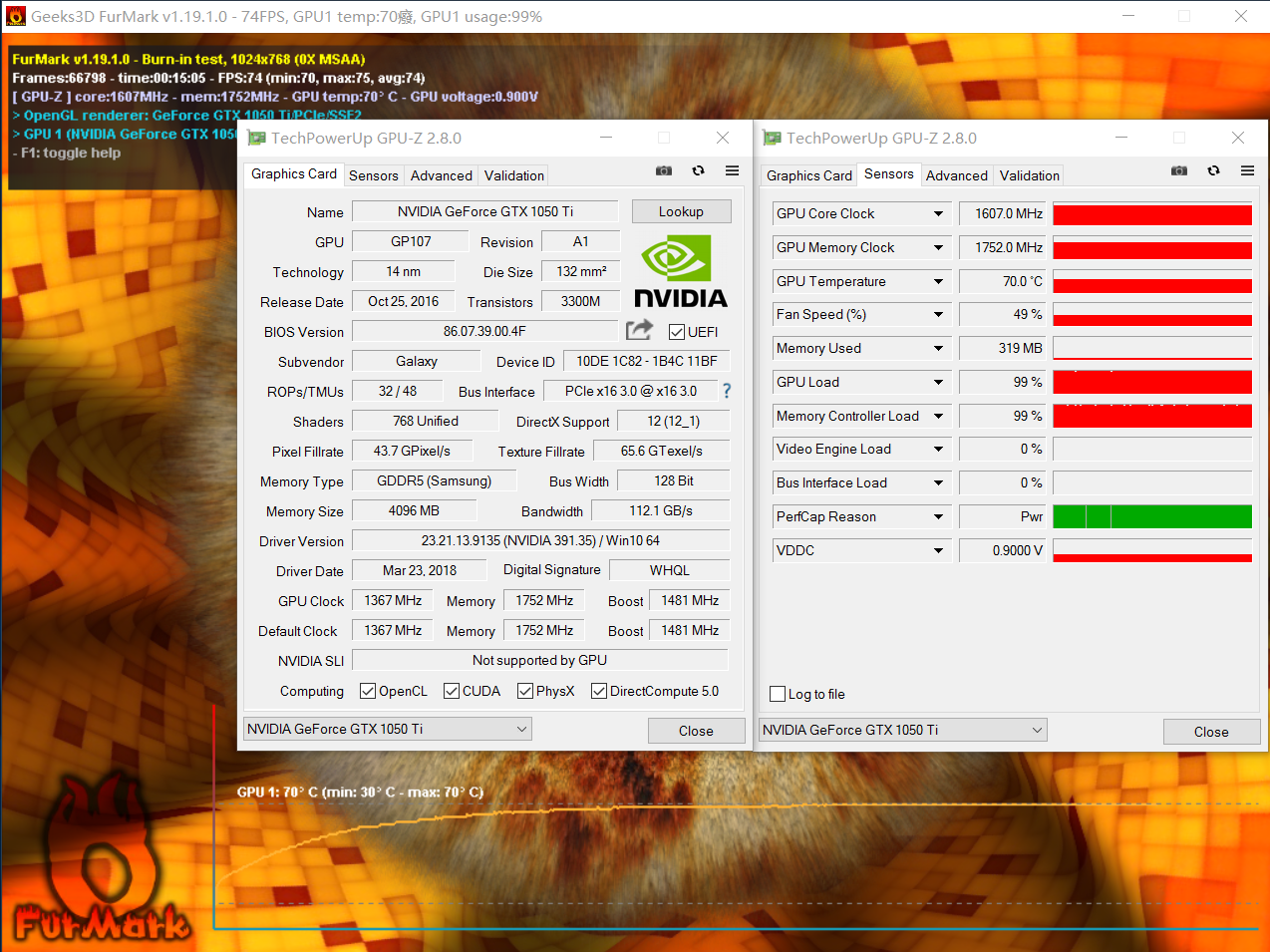The height and width of the screenshot is (952, 1270).
Task: Click the Memory Type field GDDR5 (Samsung)
Action: 435,480
